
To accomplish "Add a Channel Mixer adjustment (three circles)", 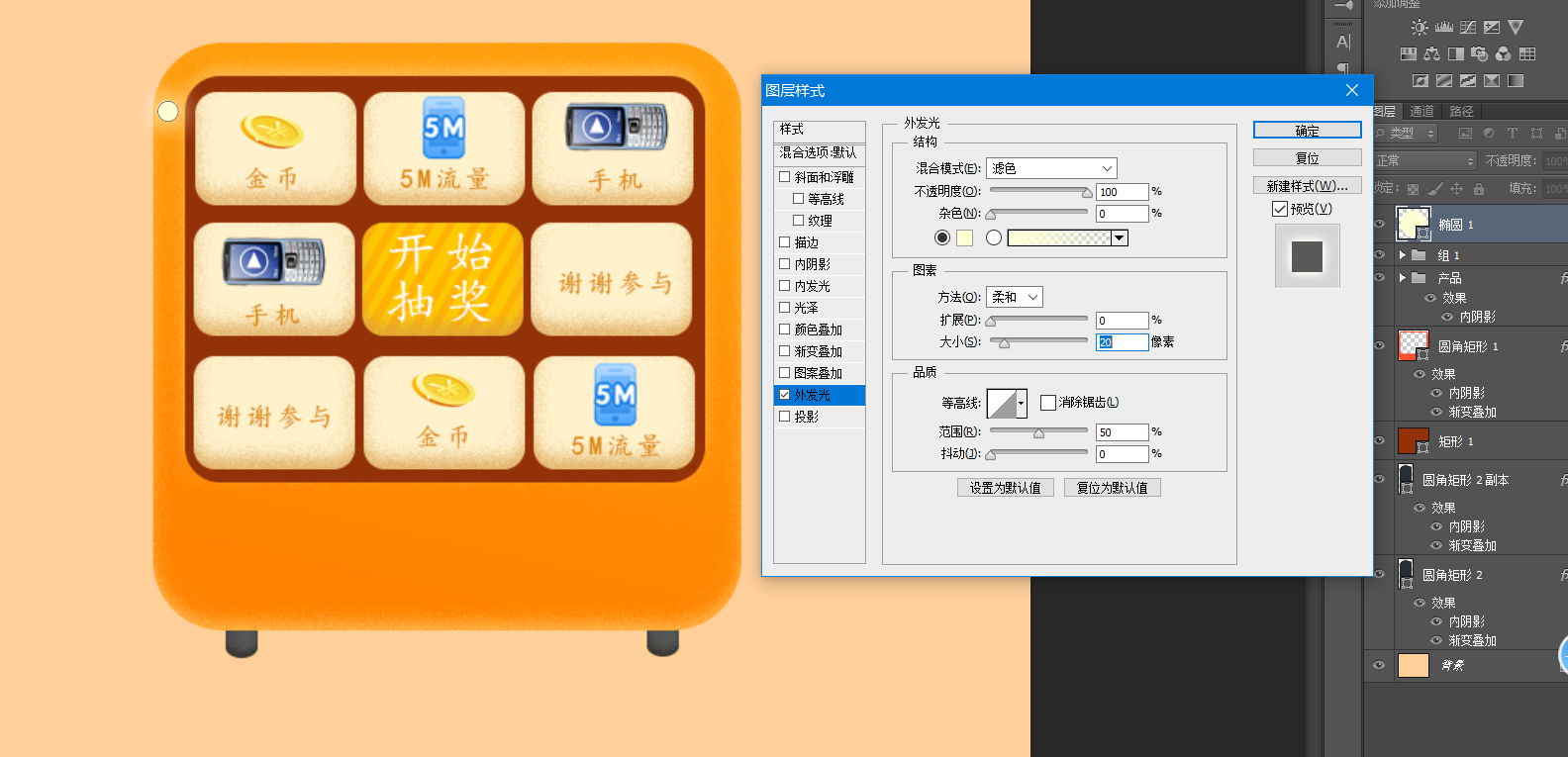I will pos(1504,54).
